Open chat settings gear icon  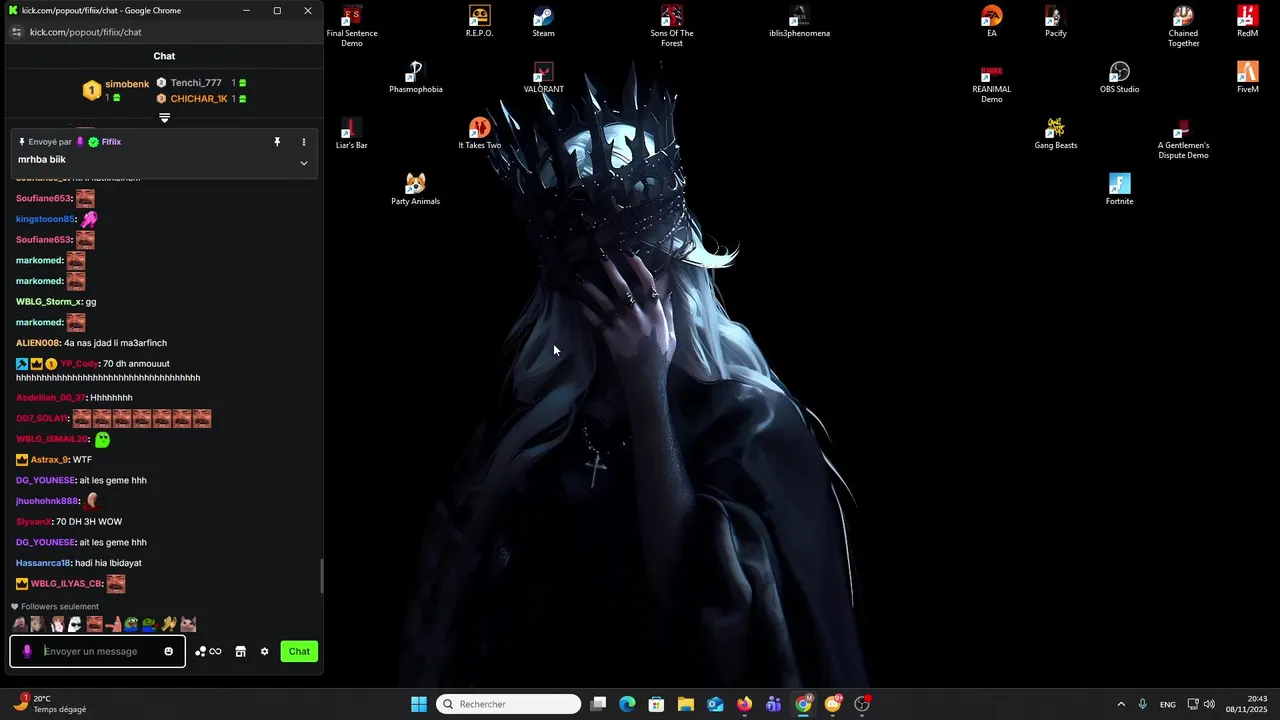tap(264, 651)
